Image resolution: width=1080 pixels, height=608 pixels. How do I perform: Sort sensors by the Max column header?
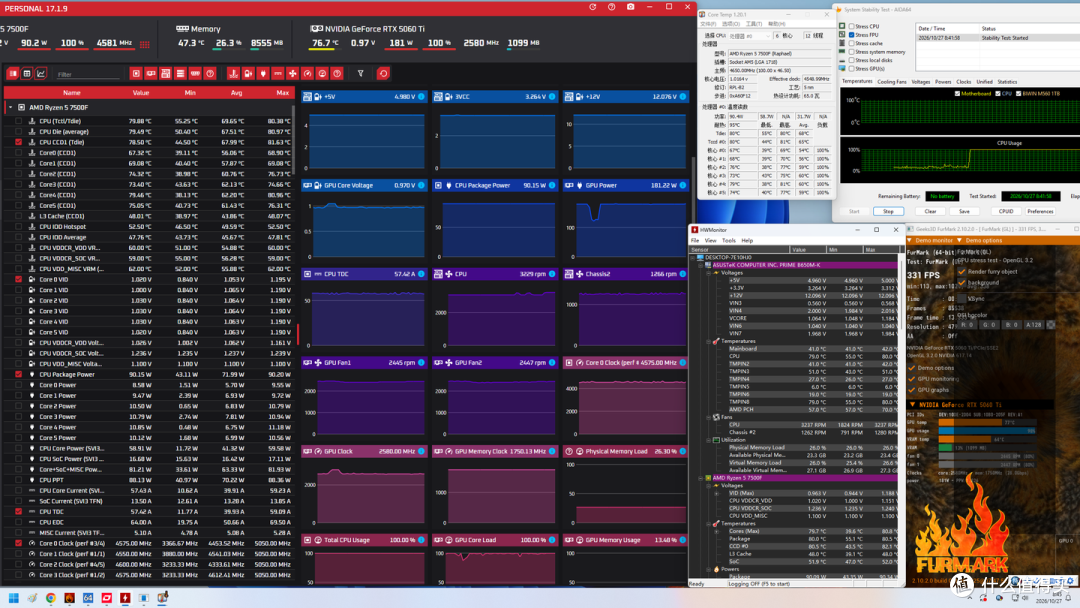(282, 92)
